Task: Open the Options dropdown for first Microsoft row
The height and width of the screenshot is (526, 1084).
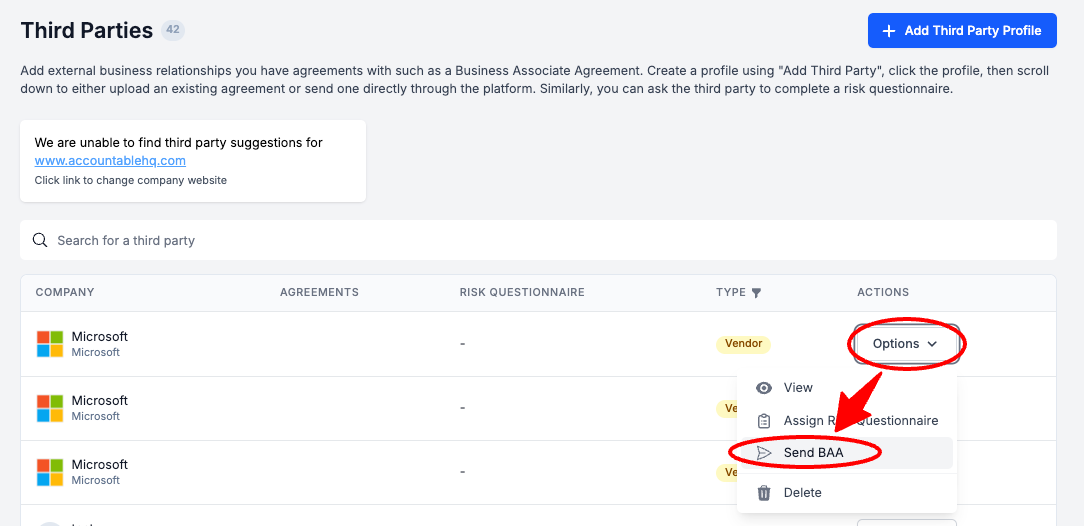Action: [x=906, y=344]
